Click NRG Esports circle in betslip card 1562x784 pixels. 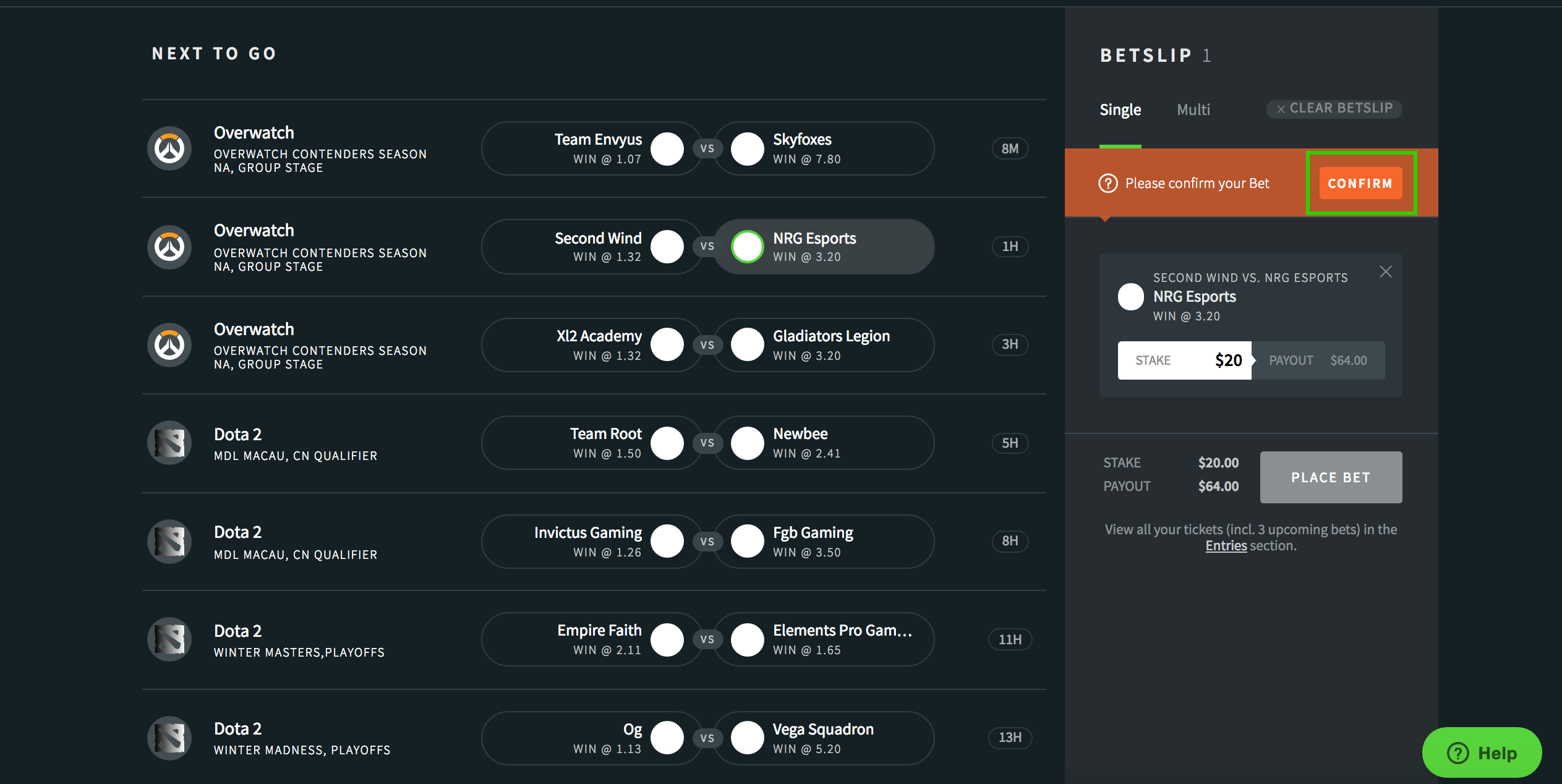1130,297
